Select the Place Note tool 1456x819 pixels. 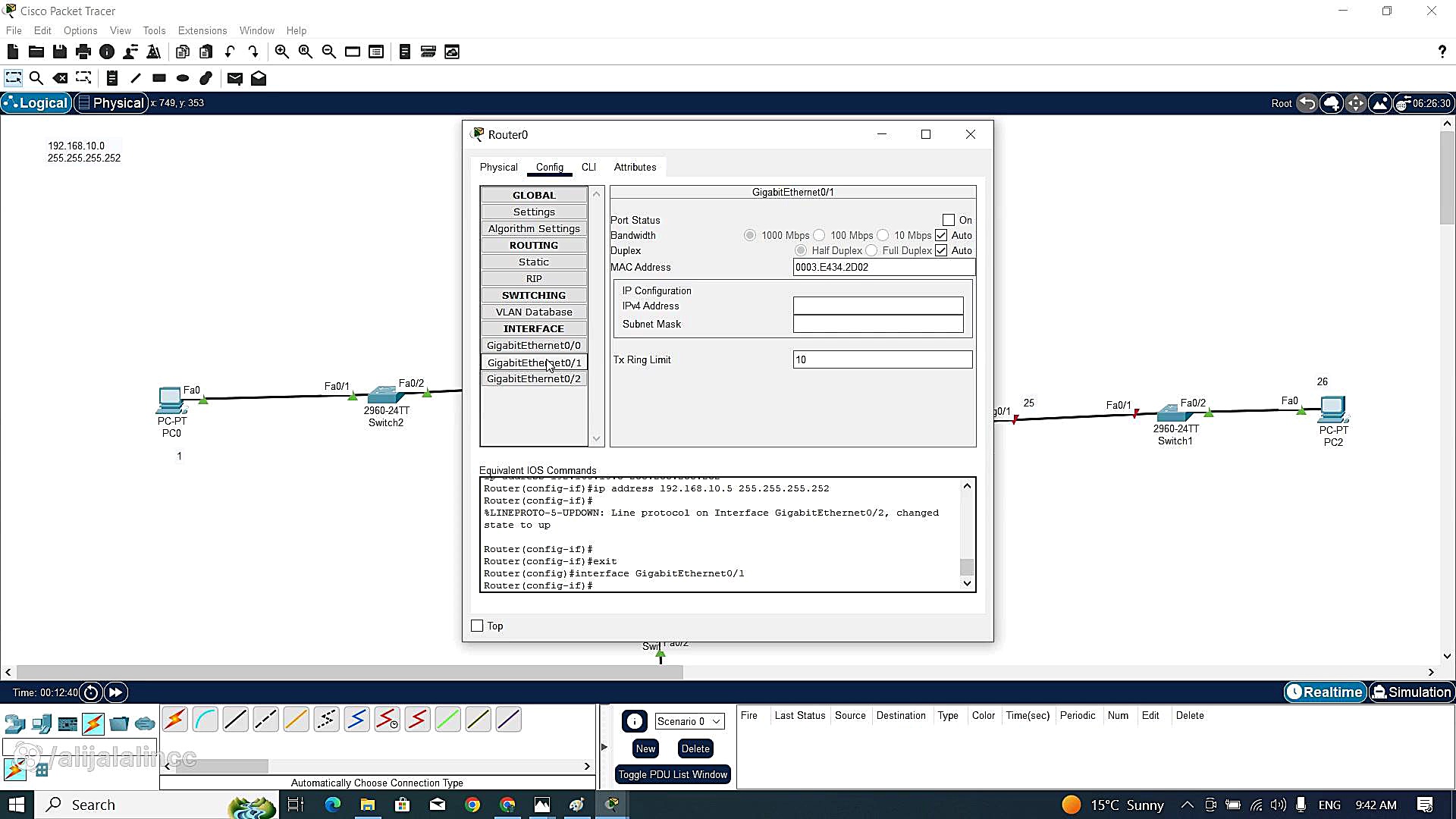click(x=111, y=78)
